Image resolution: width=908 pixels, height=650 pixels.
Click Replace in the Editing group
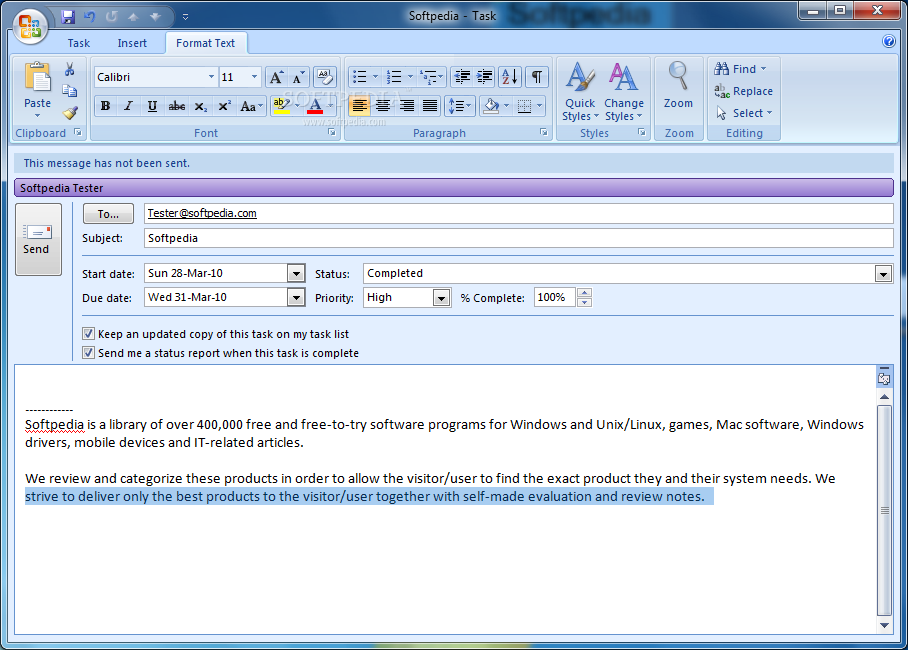coord(743,91)
